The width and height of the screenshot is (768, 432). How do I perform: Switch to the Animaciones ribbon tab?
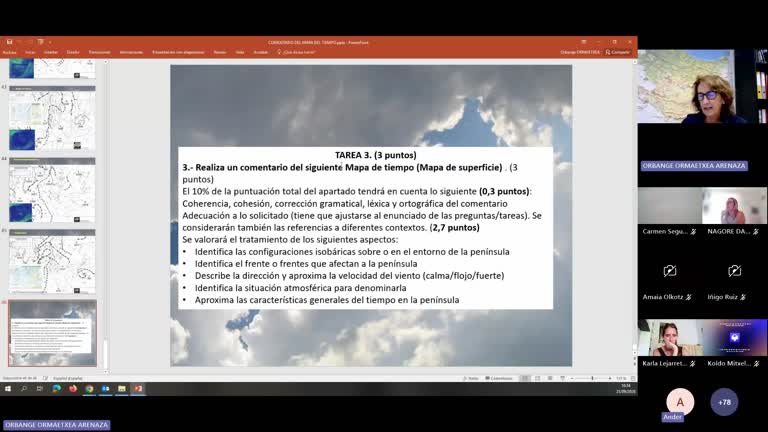click(x=131, y=52)
